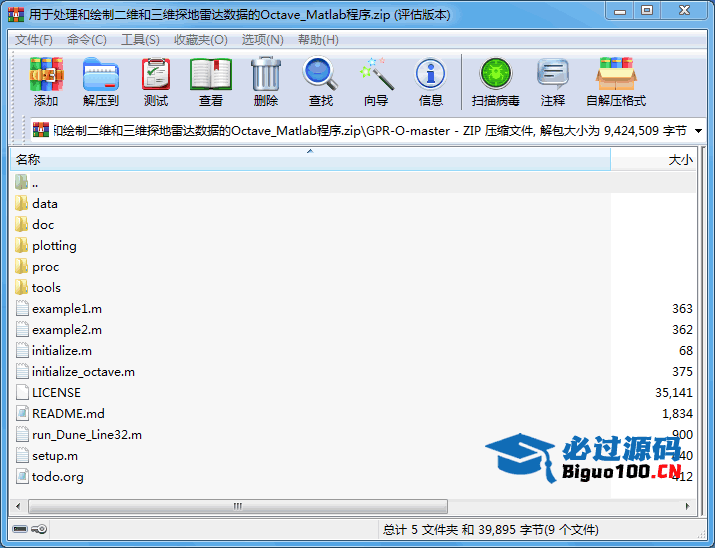Sort files by 大小 column header
715x548 pixels.
coord(653,160)
